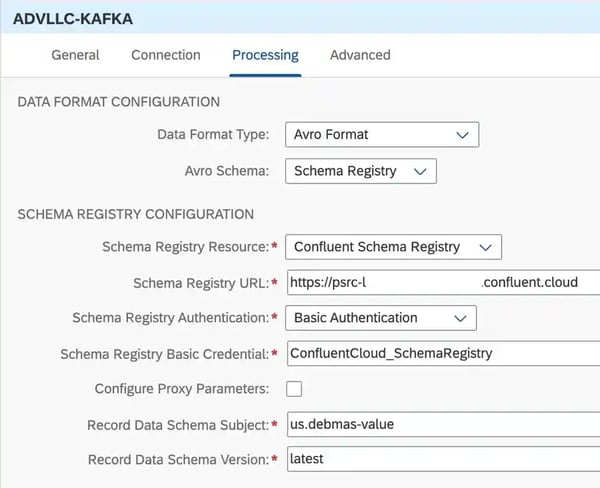Click the Data Format Type chevron arrow
Image resolution: width=600 pixels, height=488 pixels.
[461, 135]
